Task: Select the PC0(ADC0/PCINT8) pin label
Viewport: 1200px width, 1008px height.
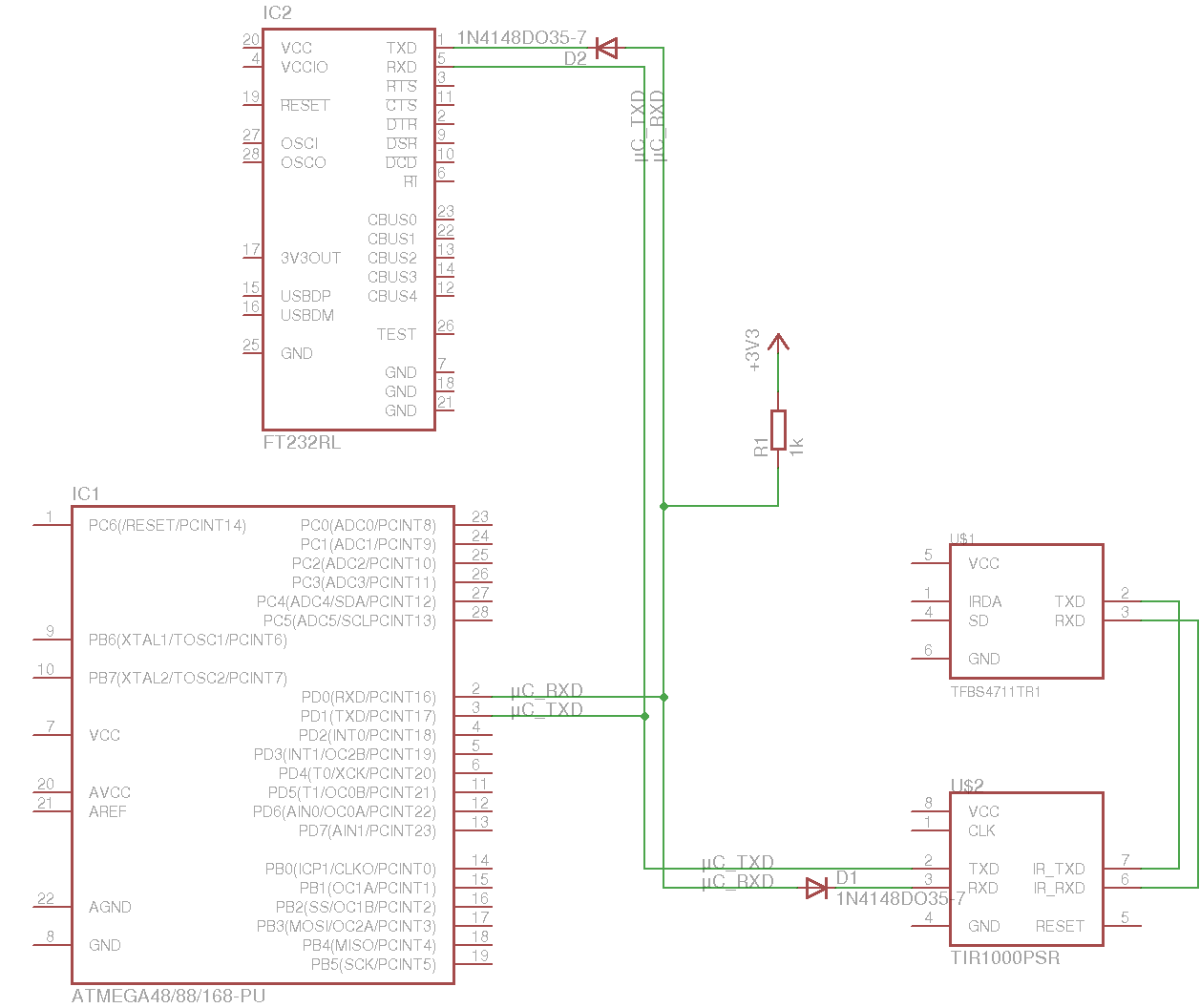Action: (x=368, y=525)
